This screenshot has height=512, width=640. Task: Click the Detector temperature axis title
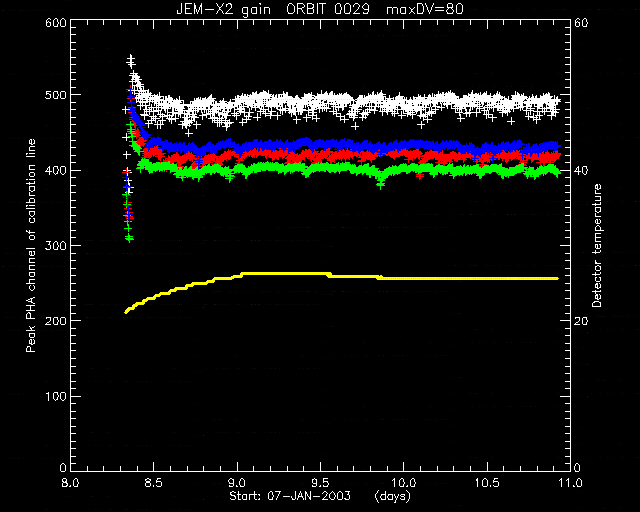597,246
